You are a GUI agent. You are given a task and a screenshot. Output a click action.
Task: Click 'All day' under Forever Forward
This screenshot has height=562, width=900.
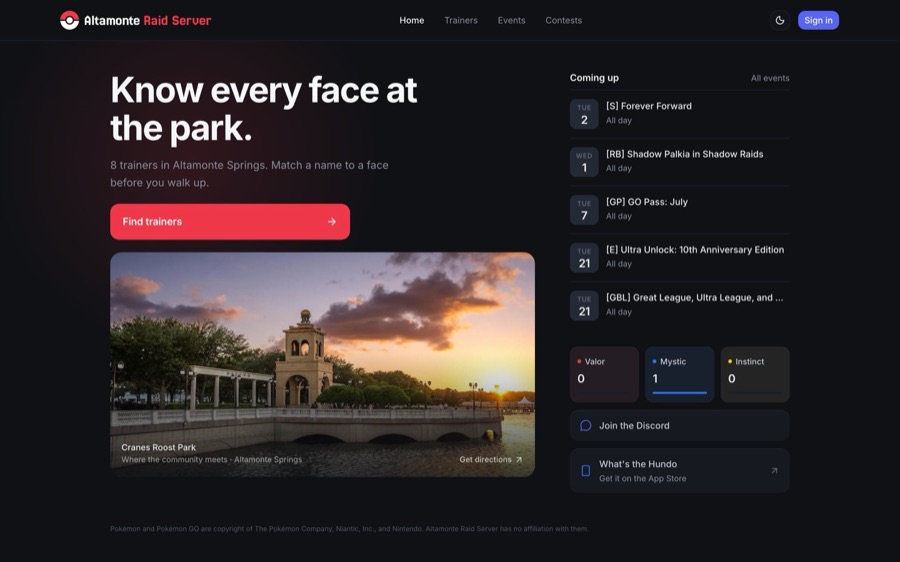pyautogui.click(x=619, y=121)
